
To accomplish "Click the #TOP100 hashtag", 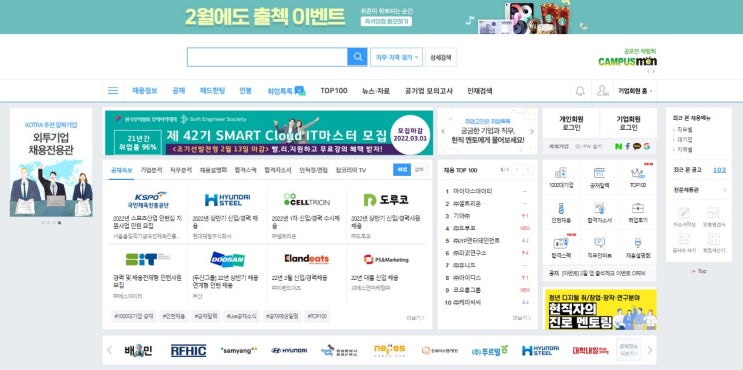I will click(317, 316).
